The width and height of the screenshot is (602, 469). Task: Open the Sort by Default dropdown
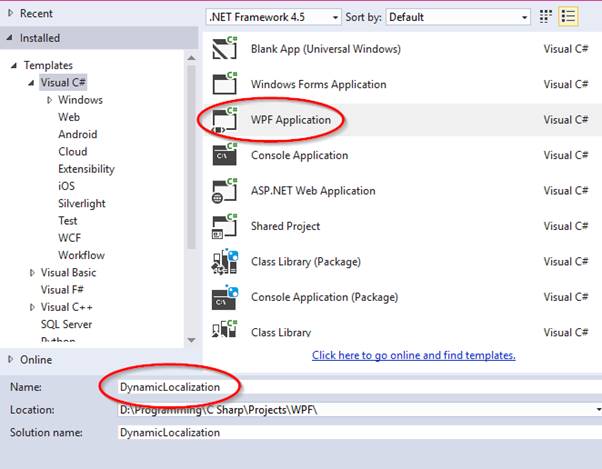[458, 17]
